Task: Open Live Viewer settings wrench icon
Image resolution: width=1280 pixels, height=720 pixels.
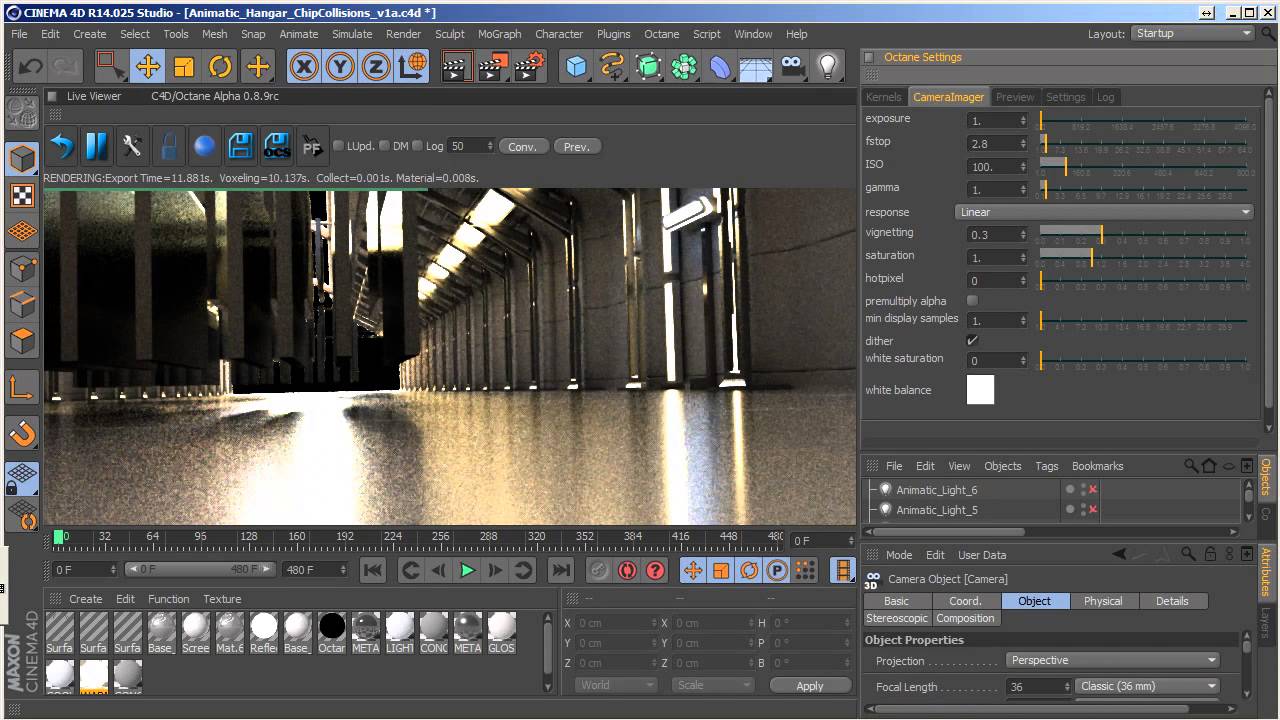Action: click(x=132, y=146)
